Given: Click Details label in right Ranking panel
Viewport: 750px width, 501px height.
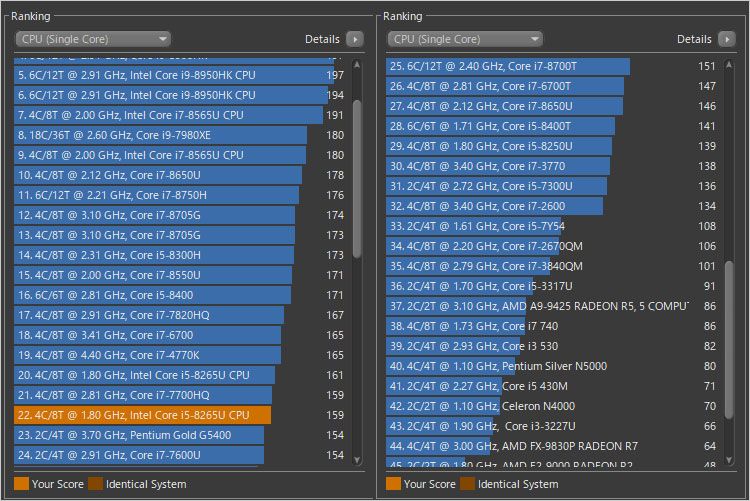Looking at the screenshot, I should [x=694, y=39].
